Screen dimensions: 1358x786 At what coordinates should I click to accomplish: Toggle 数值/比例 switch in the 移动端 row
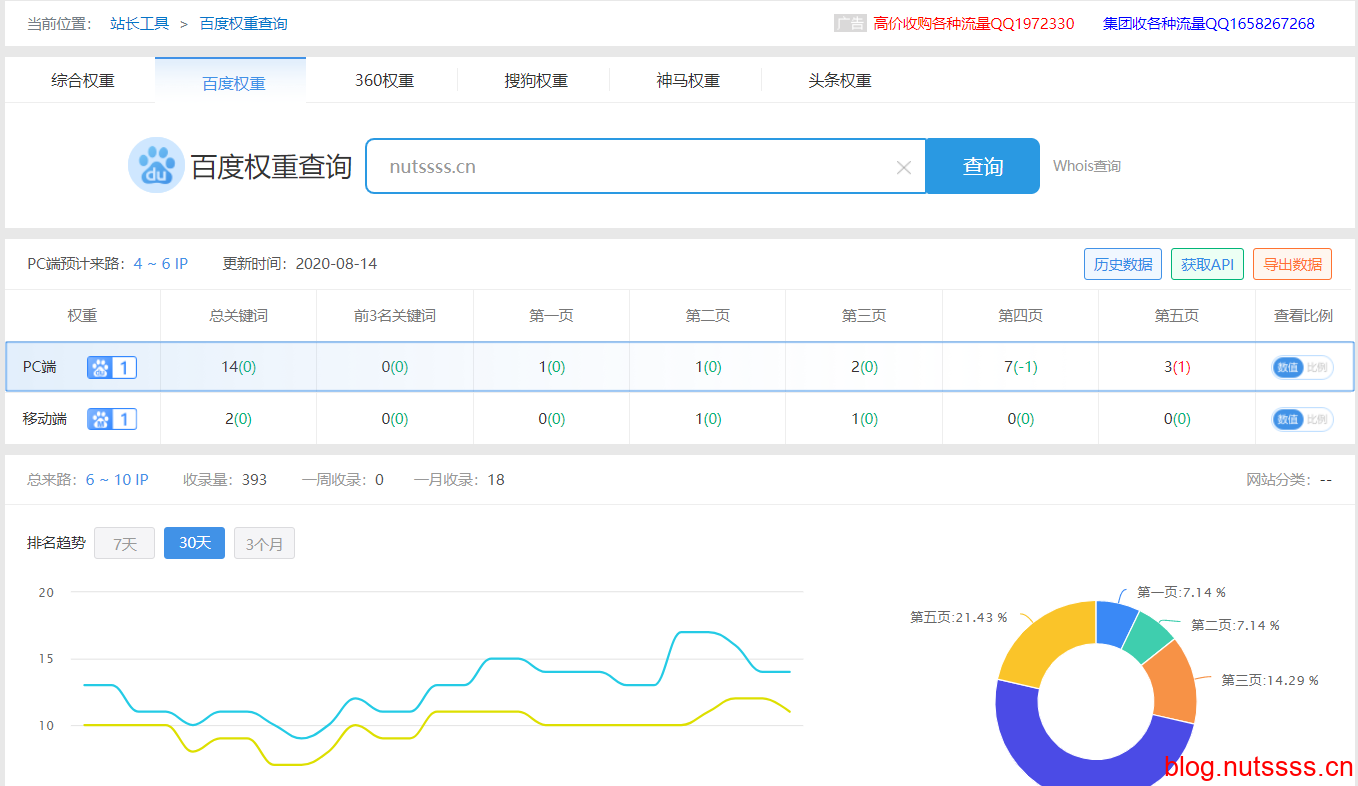tap(1303, 419)
